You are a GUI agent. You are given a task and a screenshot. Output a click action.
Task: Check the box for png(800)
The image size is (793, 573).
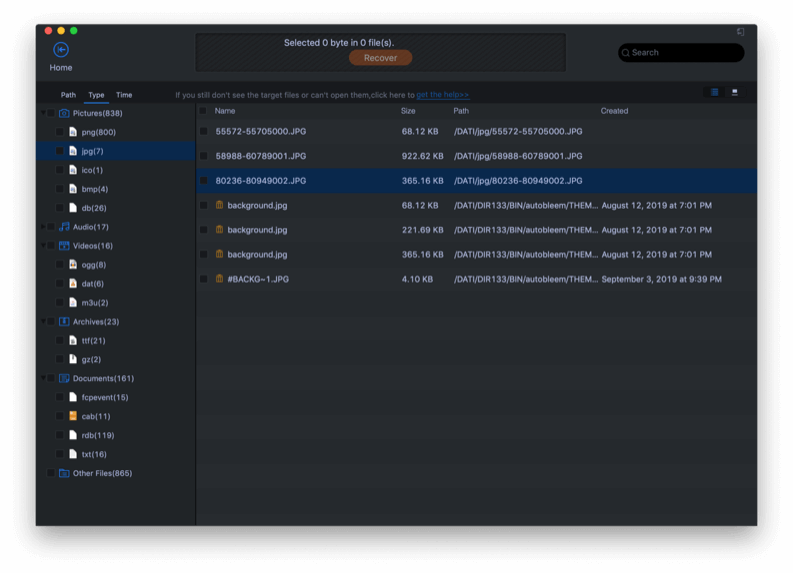(x=60, y=132)
